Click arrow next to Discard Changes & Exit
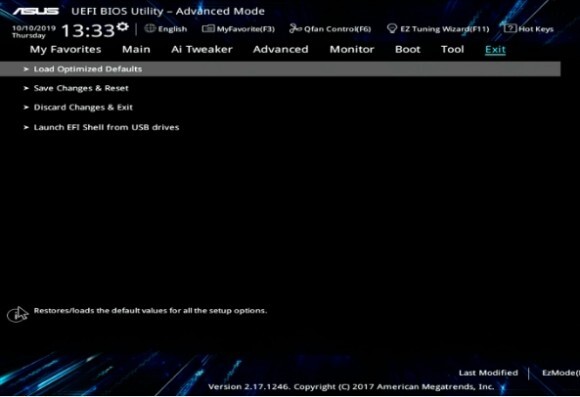 pos(26,107)
